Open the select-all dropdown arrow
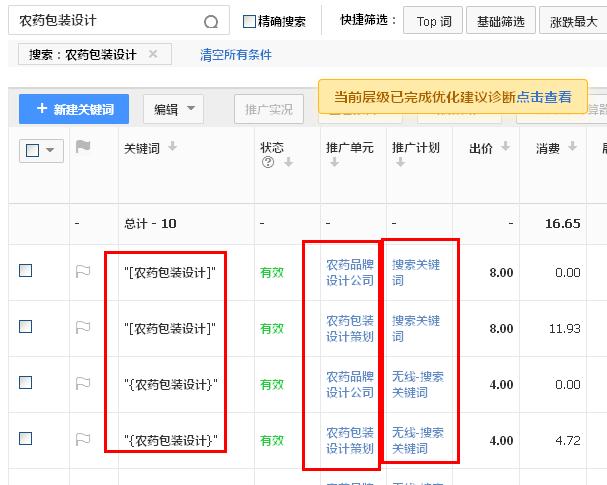This screenshot has height=485, width=607. pos(50,150)
